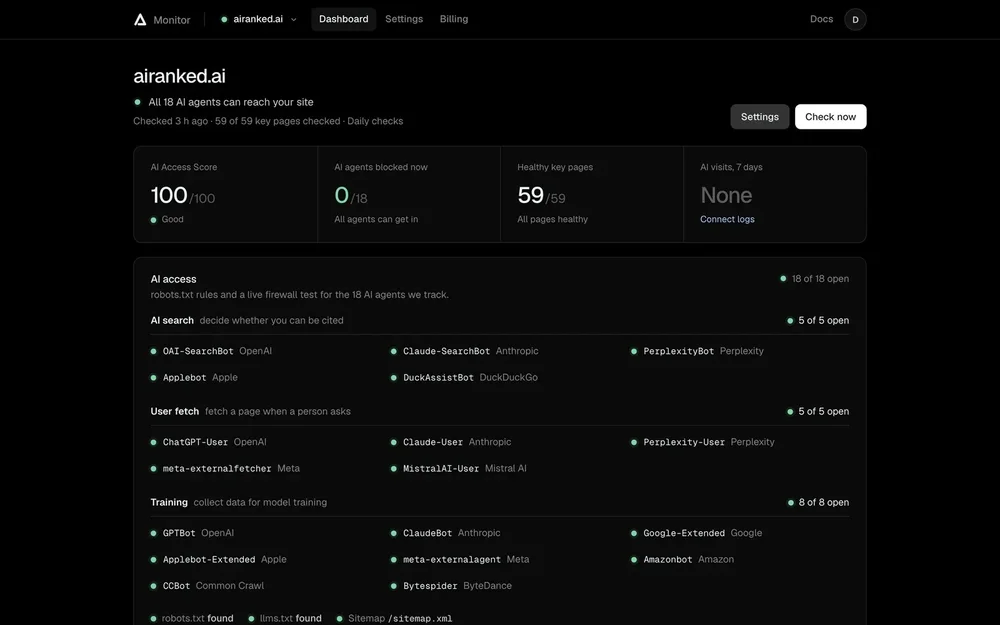
Task: Select the meta-externalagent agent entry
Action: point(460,559)
